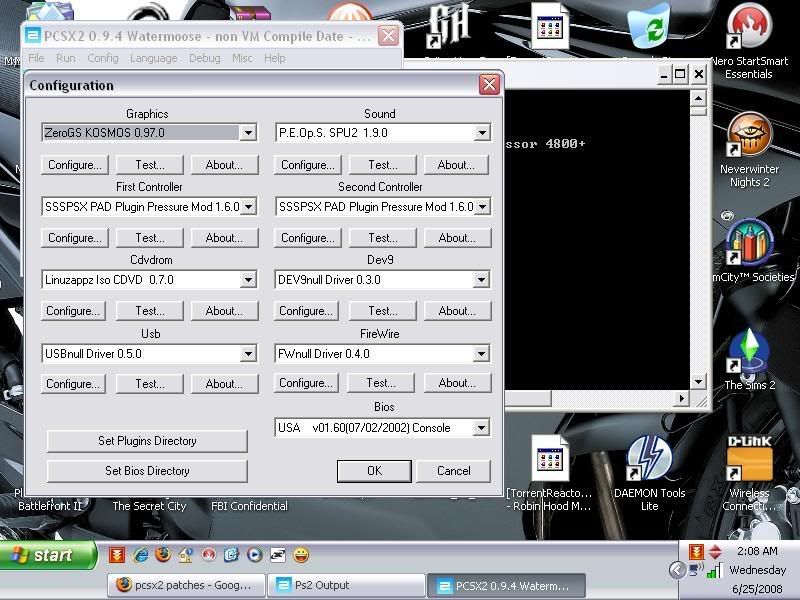Expand the Cdvdrom plugin dropdown

248,280
